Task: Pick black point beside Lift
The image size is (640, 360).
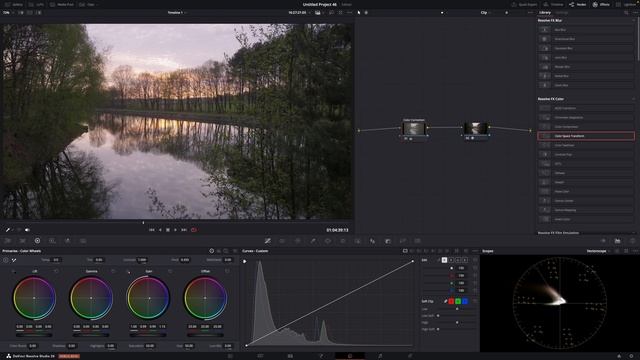Action: click(14, 271)
